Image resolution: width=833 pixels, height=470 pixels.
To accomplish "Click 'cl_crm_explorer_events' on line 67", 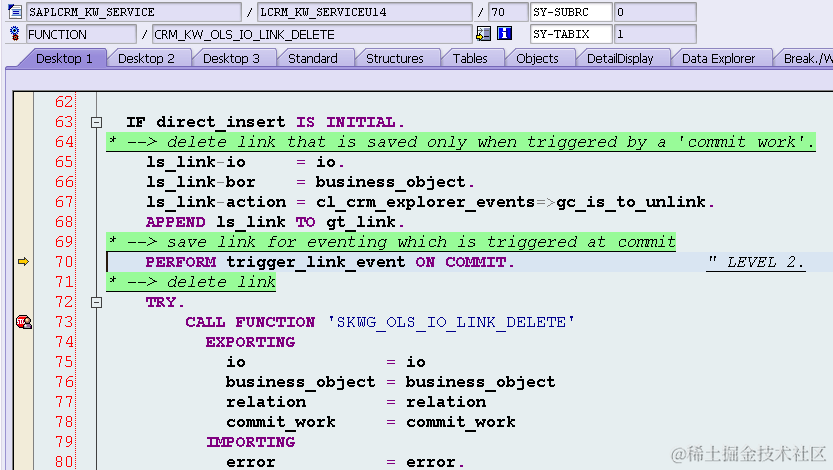I will point(425,202).
